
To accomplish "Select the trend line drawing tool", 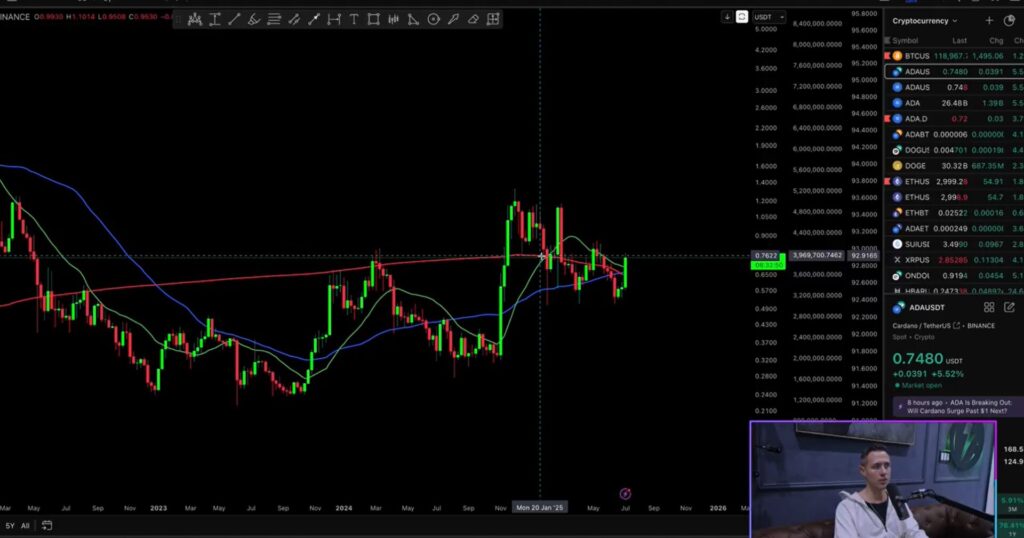I will tap(234, 19).
